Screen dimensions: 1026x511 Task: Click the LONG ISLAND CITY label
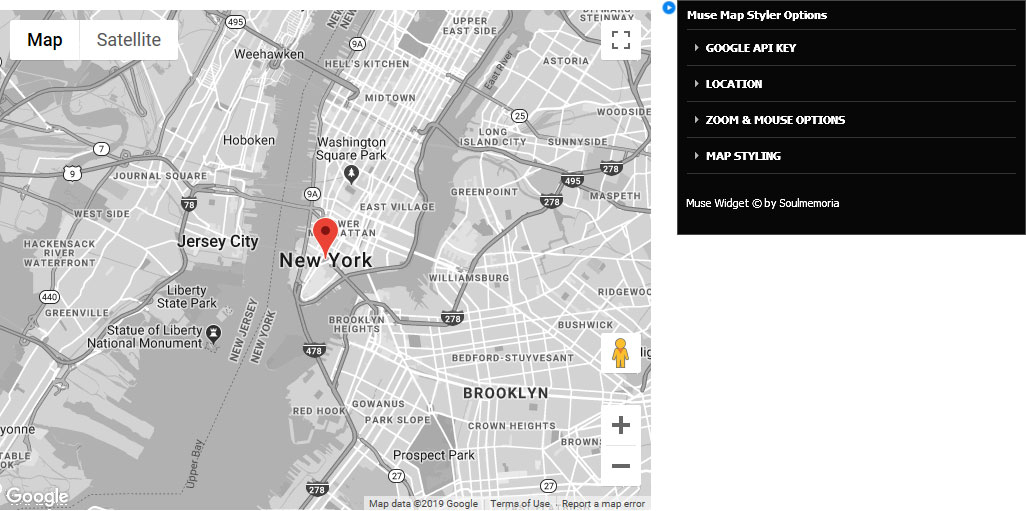tap(493, 137)
